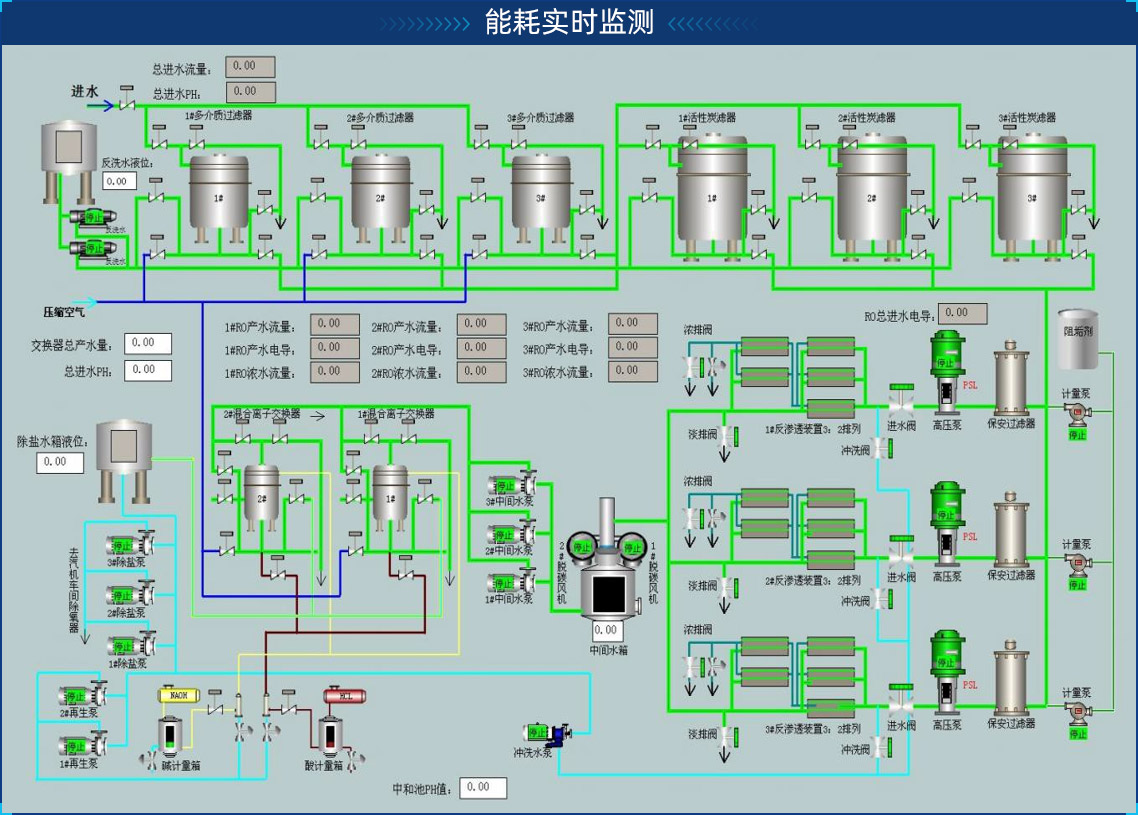Click the 能耗实时监测 header title
This screenshot has height=815, width=1138.
point(569,22)
